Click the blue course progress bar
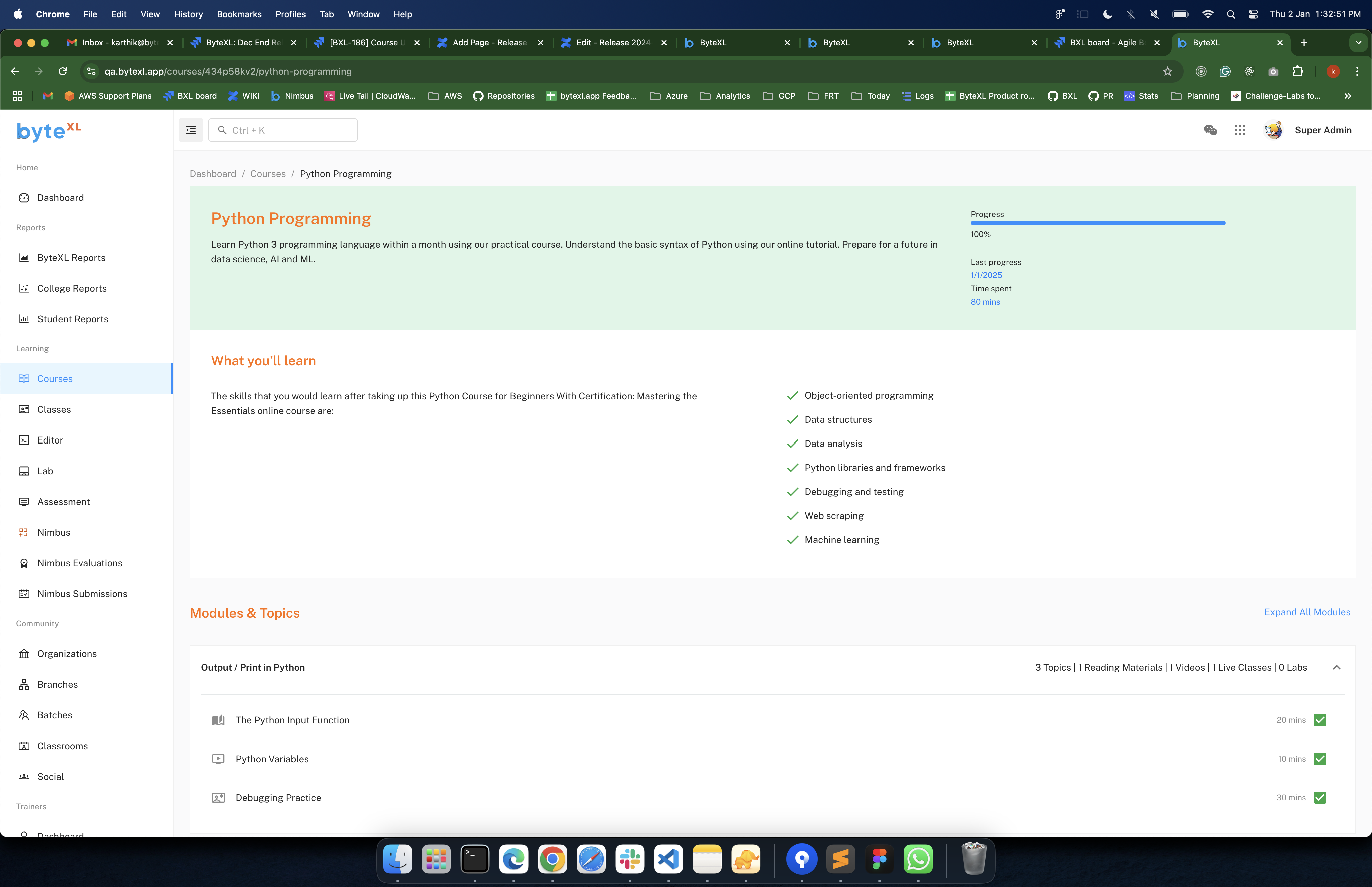This screenshot has width=1372, height=887. pyautogui.click(x=1097, y=223)
